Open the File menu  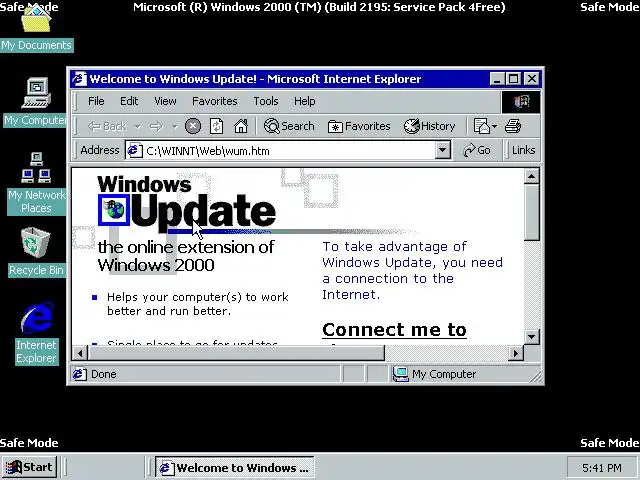tap(96, 101)
